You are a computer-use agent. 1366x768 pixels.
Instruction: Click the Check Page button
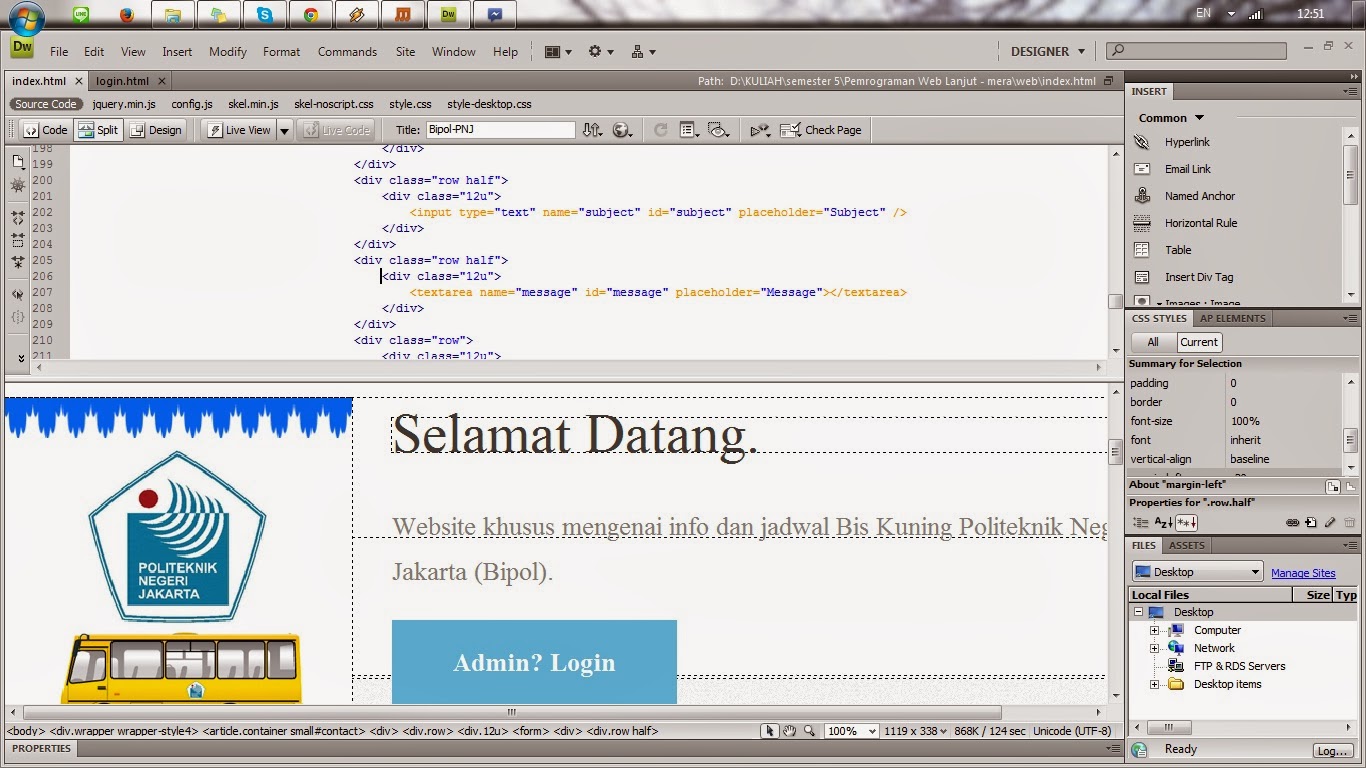822,130
